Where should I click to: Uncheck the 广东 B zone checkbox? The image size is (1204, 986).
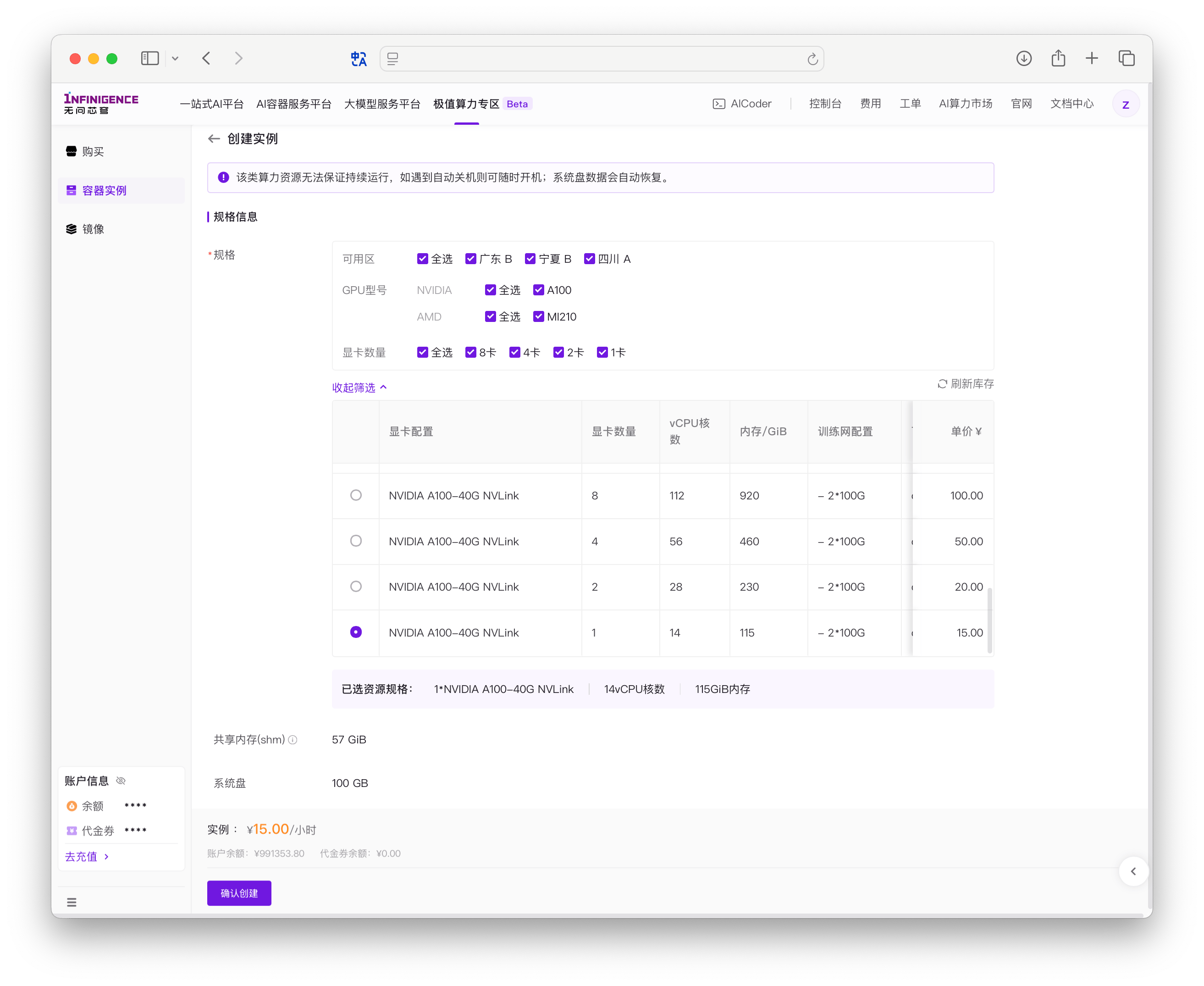click(x=470, y=259)
